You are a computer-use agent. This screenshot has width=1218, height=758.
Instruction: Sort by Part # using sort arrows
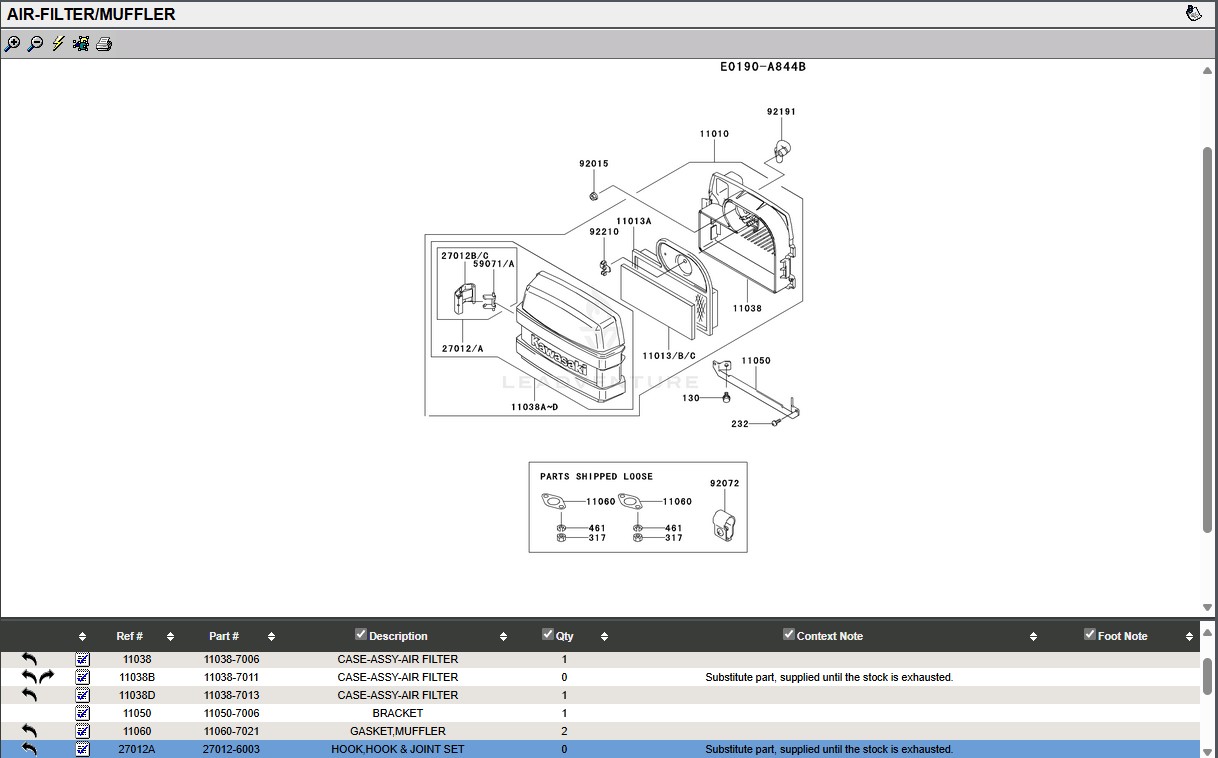271,637
